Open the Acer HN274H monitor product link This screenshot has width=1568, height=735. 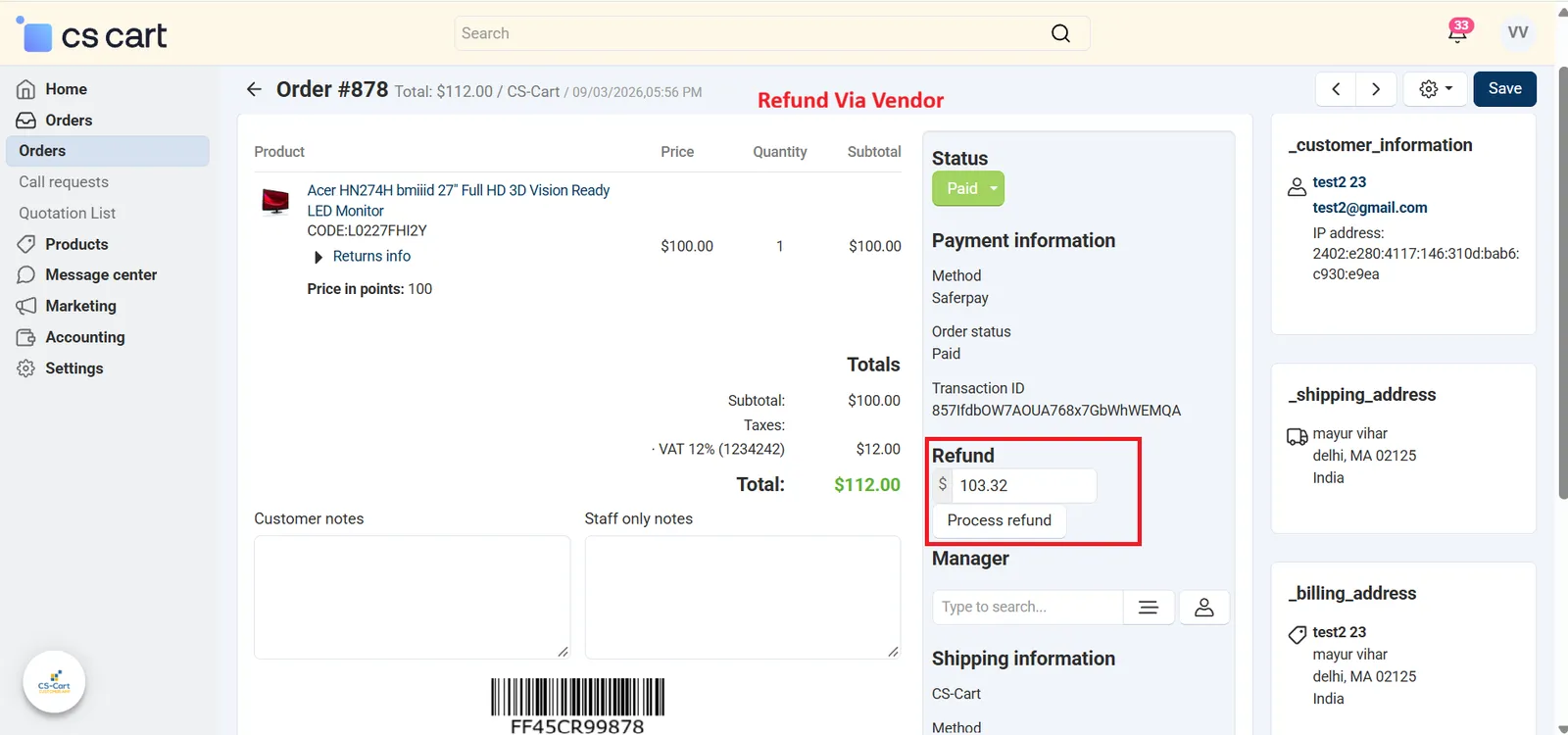458,200
